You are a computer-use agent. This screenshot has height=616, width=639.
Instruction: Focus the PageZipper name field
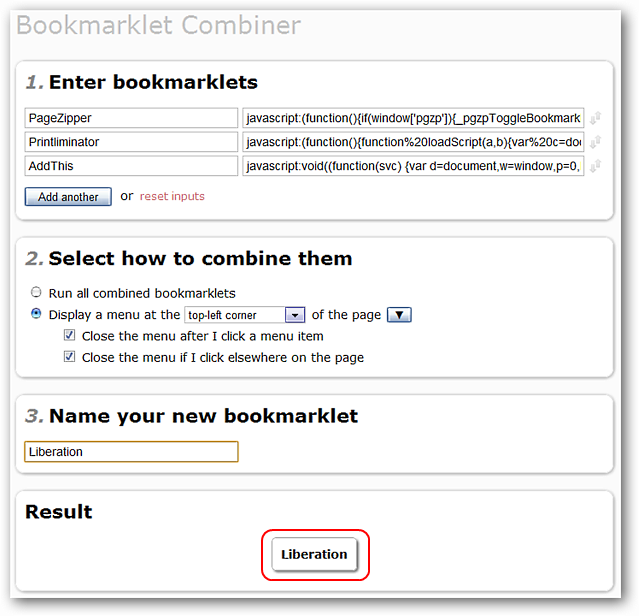click(131, 118)
